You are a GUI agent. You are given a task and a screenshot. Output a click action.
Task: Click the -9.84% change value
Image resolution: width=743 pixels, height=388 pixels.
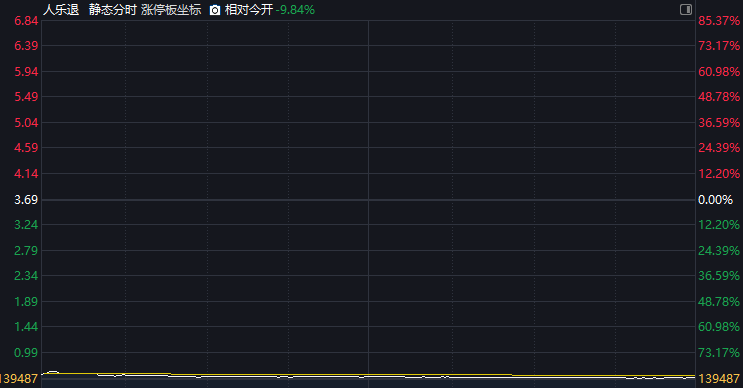[295, 10]
